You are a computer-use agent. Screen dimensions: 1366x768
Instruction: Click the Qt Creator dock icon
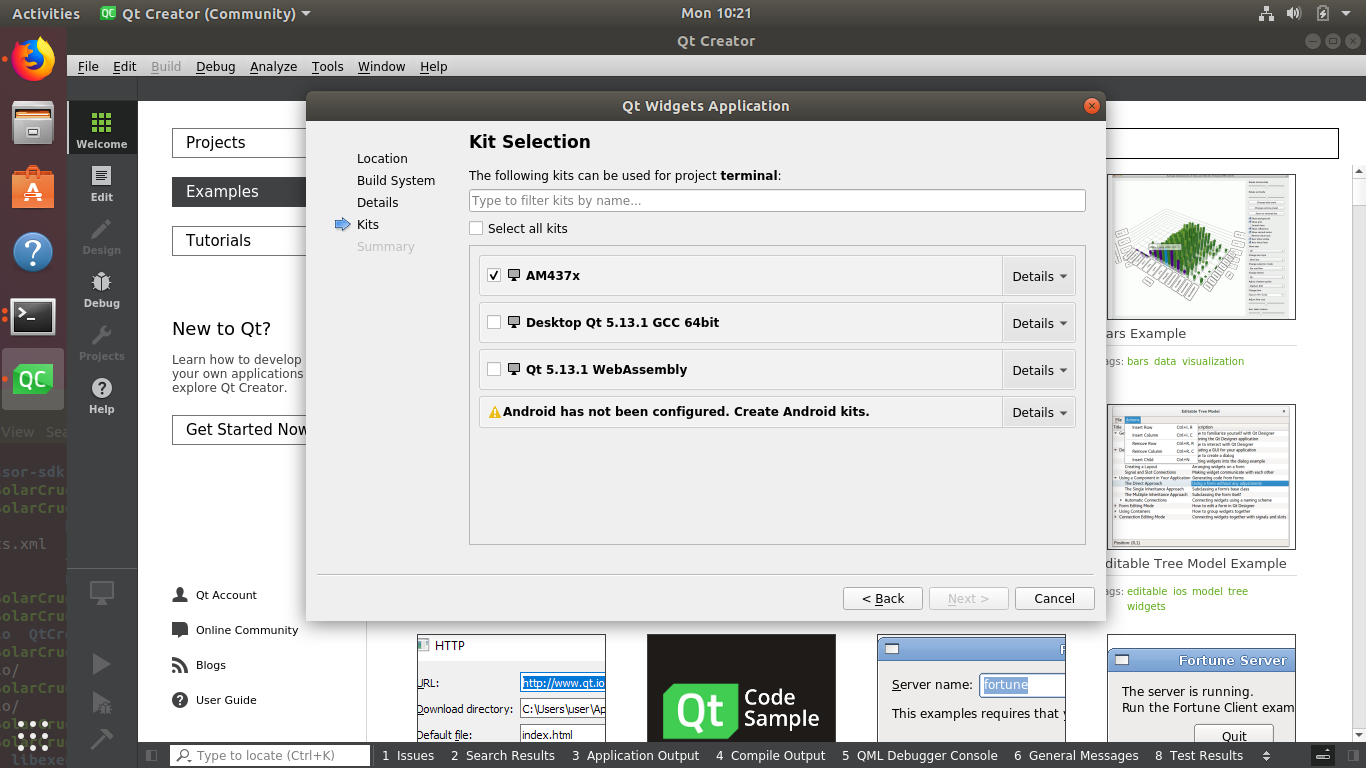click(x=33, y=379)
